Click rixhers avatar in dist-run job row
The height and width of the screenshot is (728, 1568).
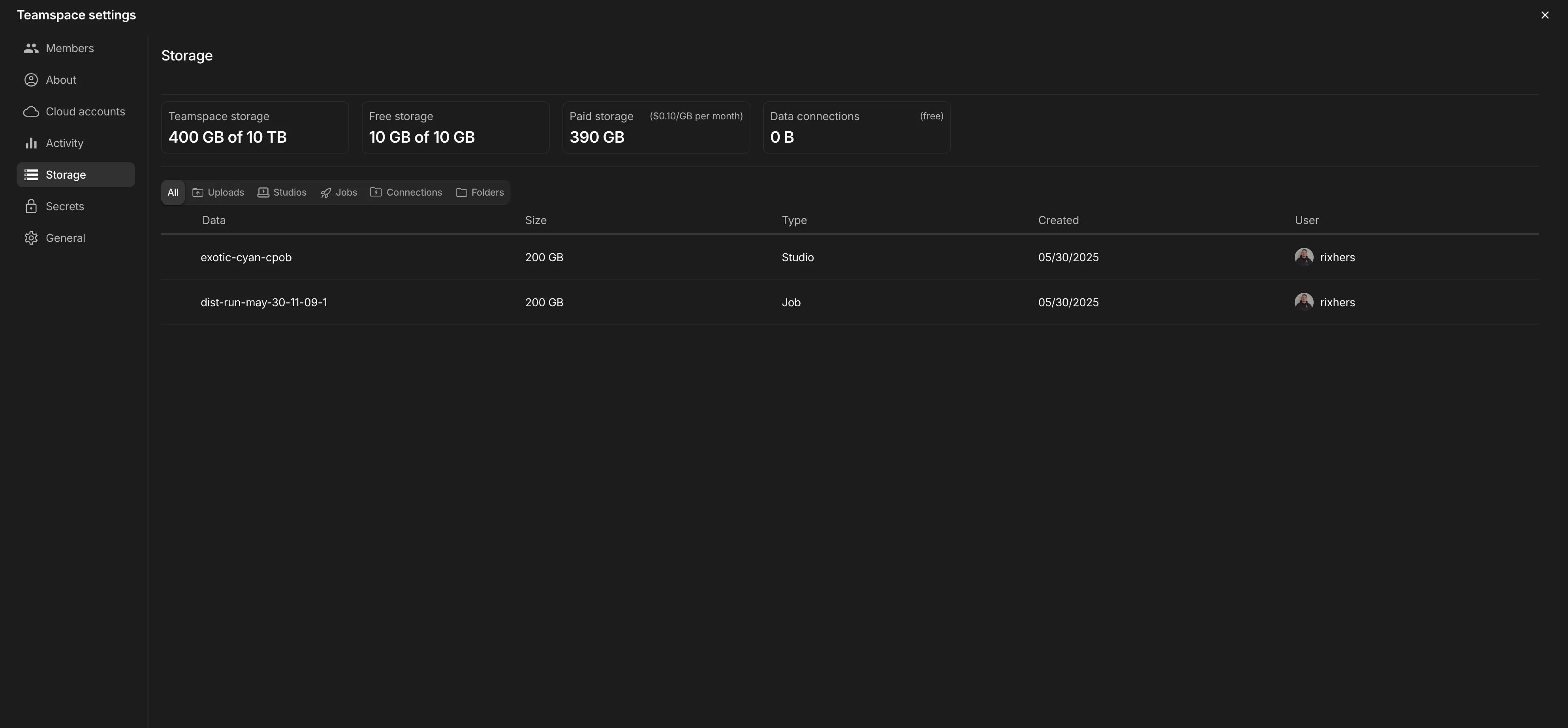1304,302
